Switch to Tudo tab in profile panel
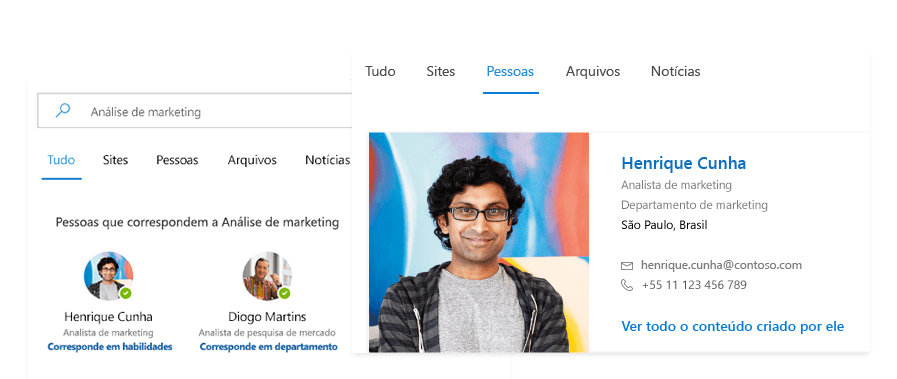 point(380,71)
